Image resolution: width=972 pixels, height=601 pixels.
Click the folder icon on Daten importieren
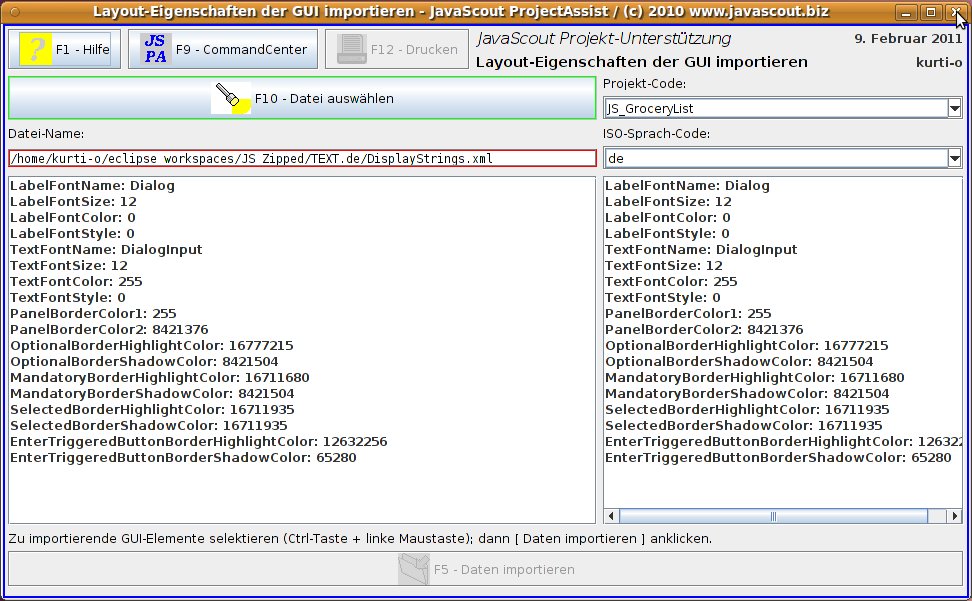[x=412, y=569]
